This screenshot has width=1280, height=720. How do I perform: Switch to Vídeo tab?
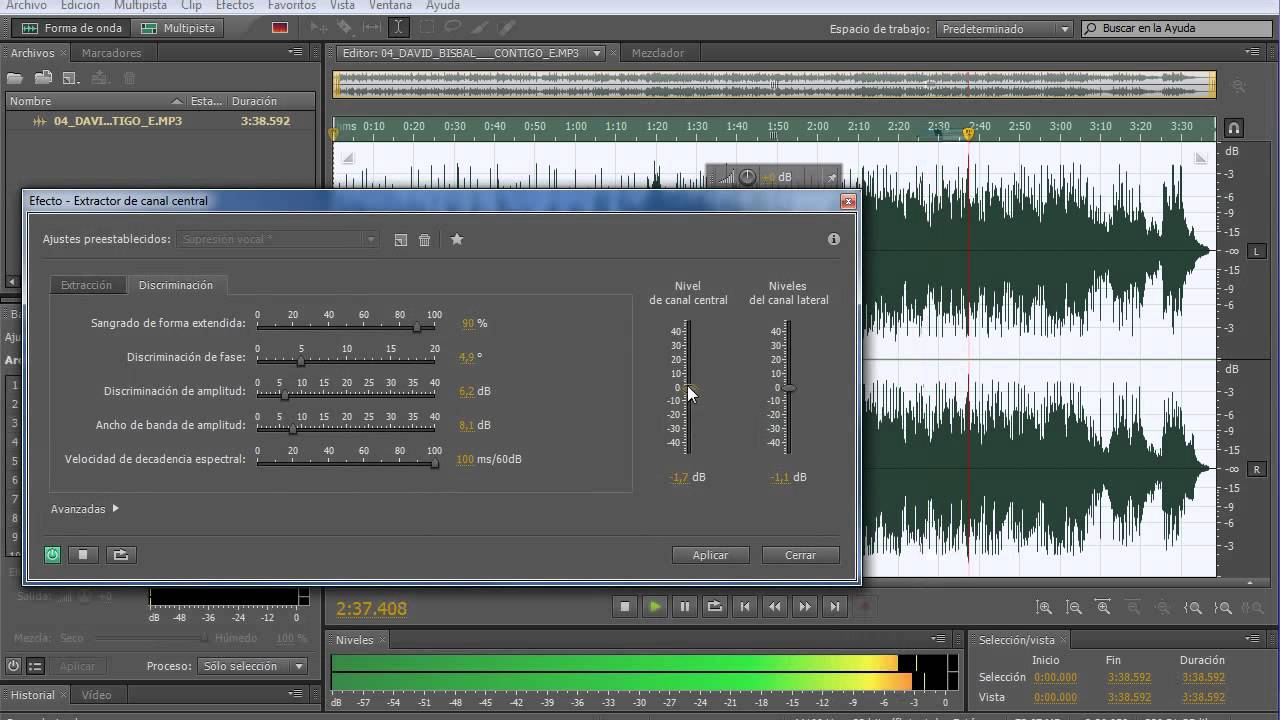(97, 694)
